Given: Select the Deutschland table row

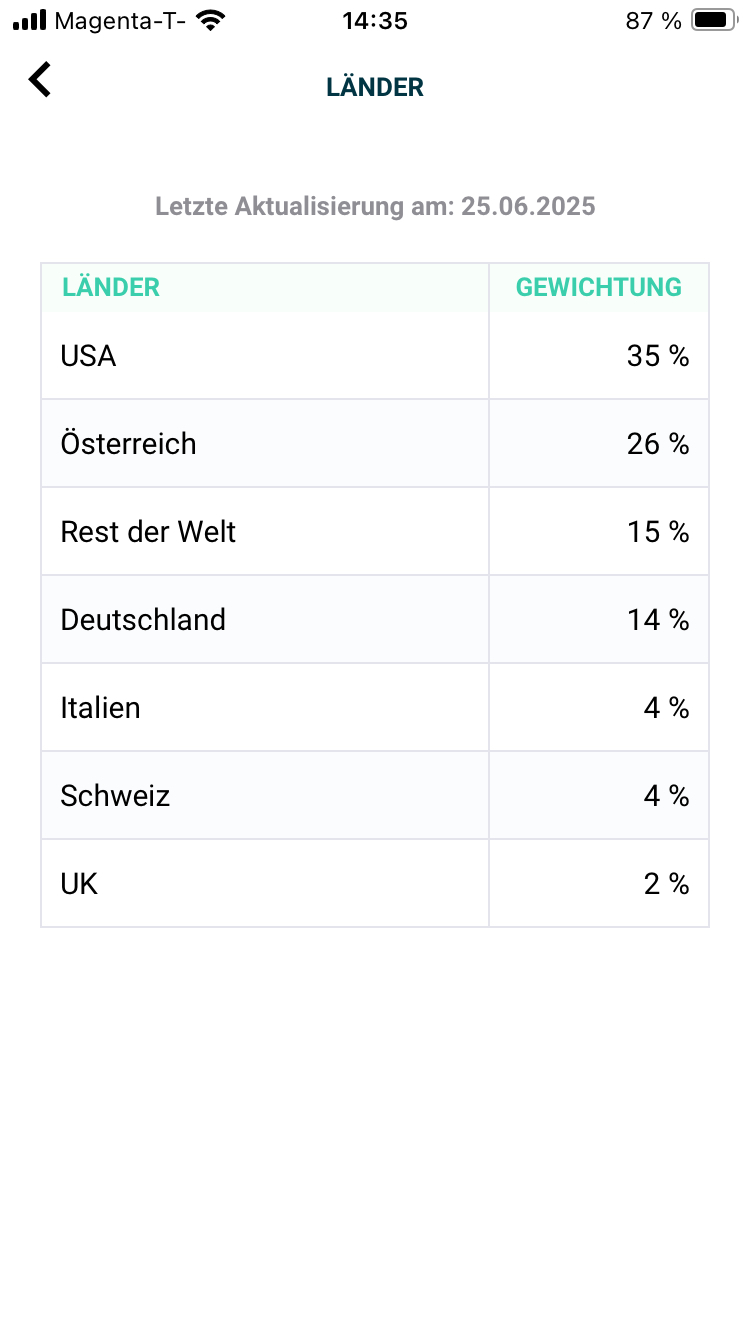Looking at the screenshot, I should 375,619.
